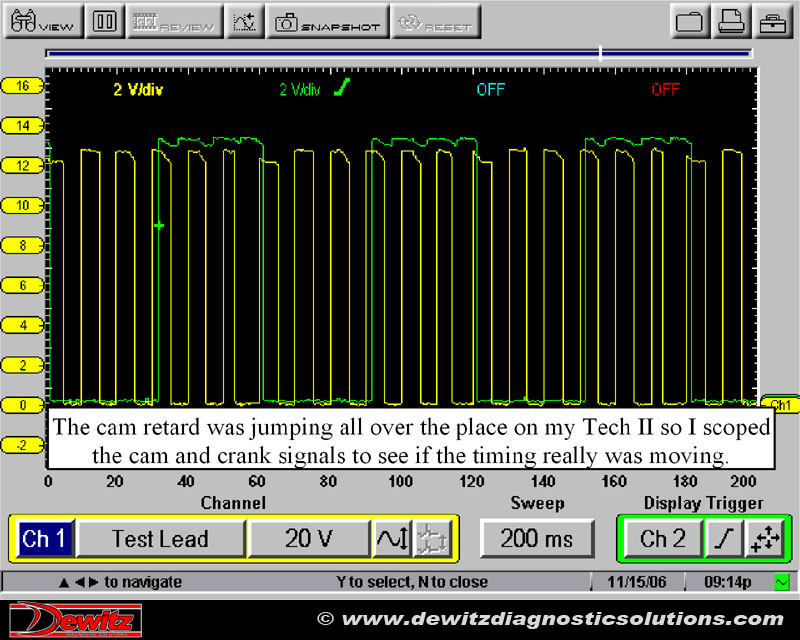The image size is (800, 640).
Task: Open the 20 V scale selector
Action: click(307, 538)
